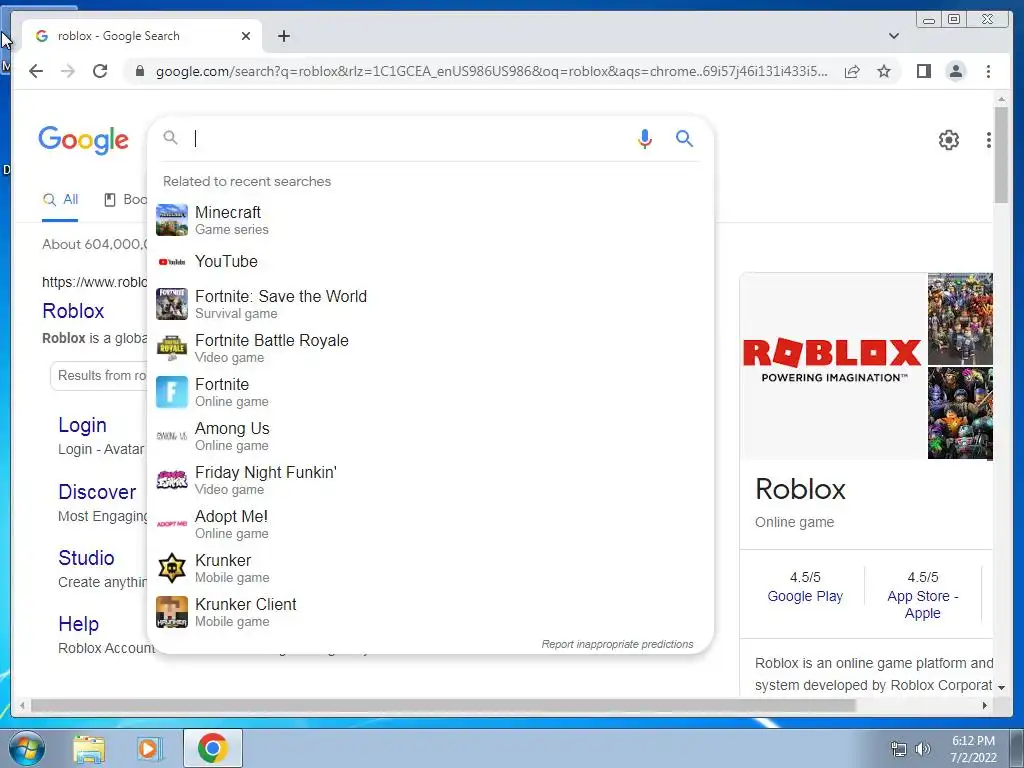Click the Chrome taskbar icon
Screen dimensions: 1024x768
213,748
